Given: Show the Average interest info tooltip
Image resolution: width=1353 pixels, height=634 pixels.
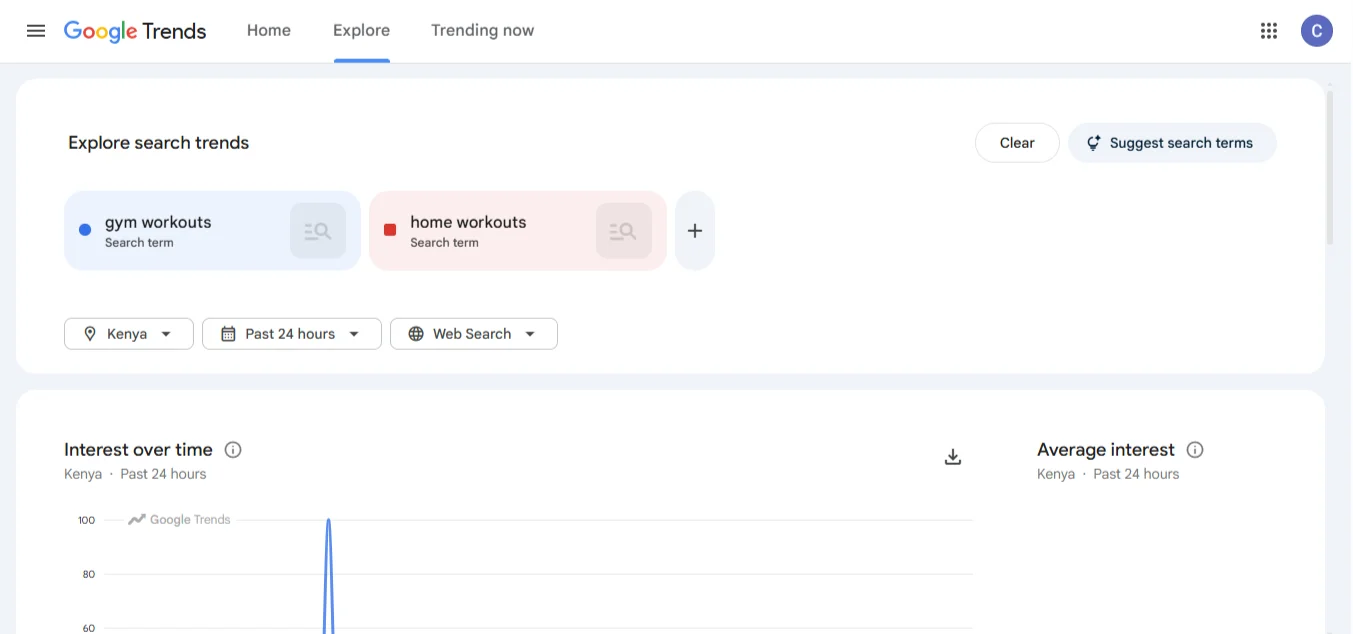Looking at the screenshot, I should [1195, 450].
